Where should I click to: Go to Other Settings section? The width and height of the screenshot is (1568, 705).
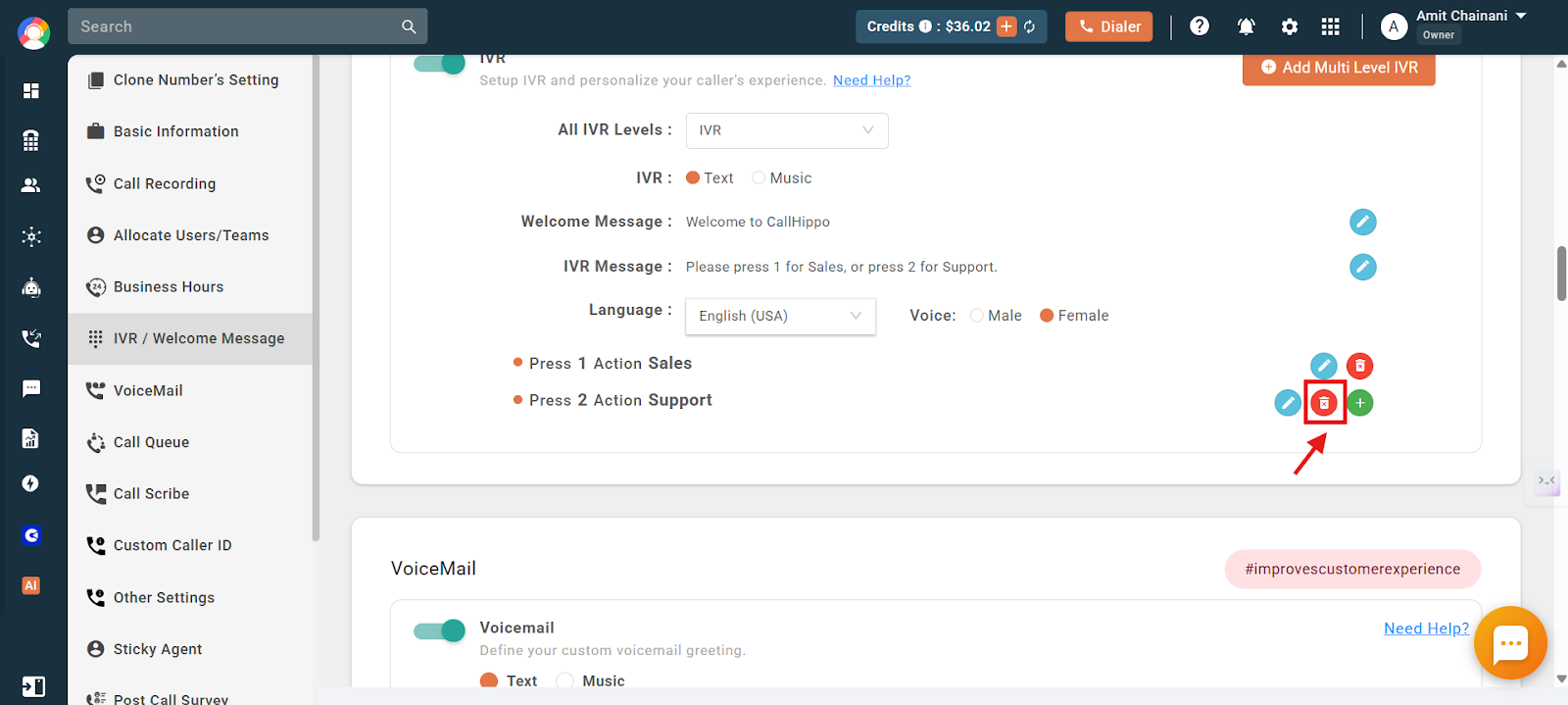pos(190,597)
